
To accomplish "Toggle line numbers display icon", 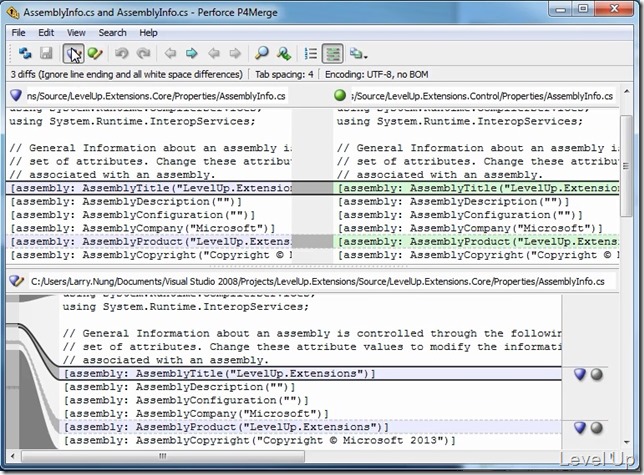I will click(x=310, y=54).
